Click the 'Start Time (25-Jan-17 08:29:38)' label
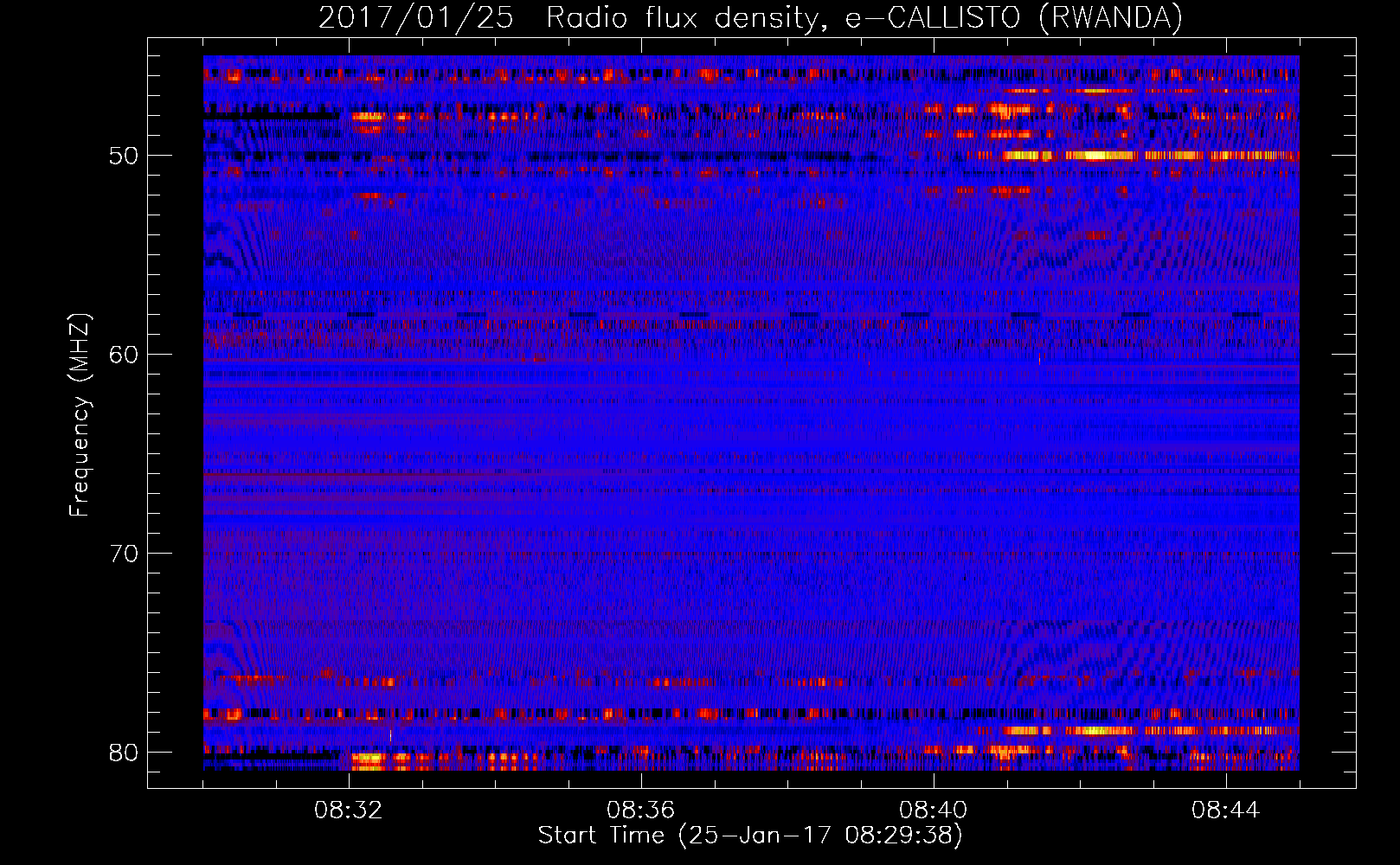The image size is (1400, 865). click(x=750, y=836)
